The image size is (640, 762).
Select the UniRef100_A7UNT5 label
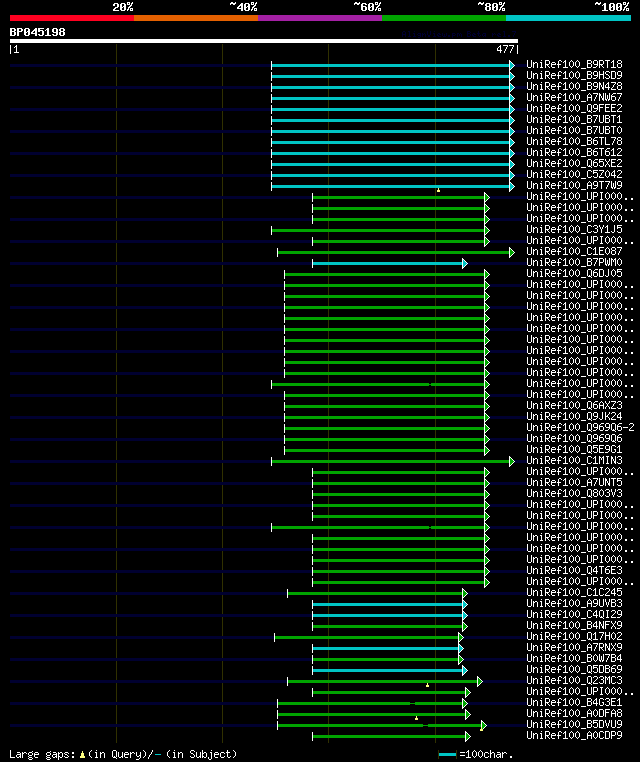[x=574, y=482]
